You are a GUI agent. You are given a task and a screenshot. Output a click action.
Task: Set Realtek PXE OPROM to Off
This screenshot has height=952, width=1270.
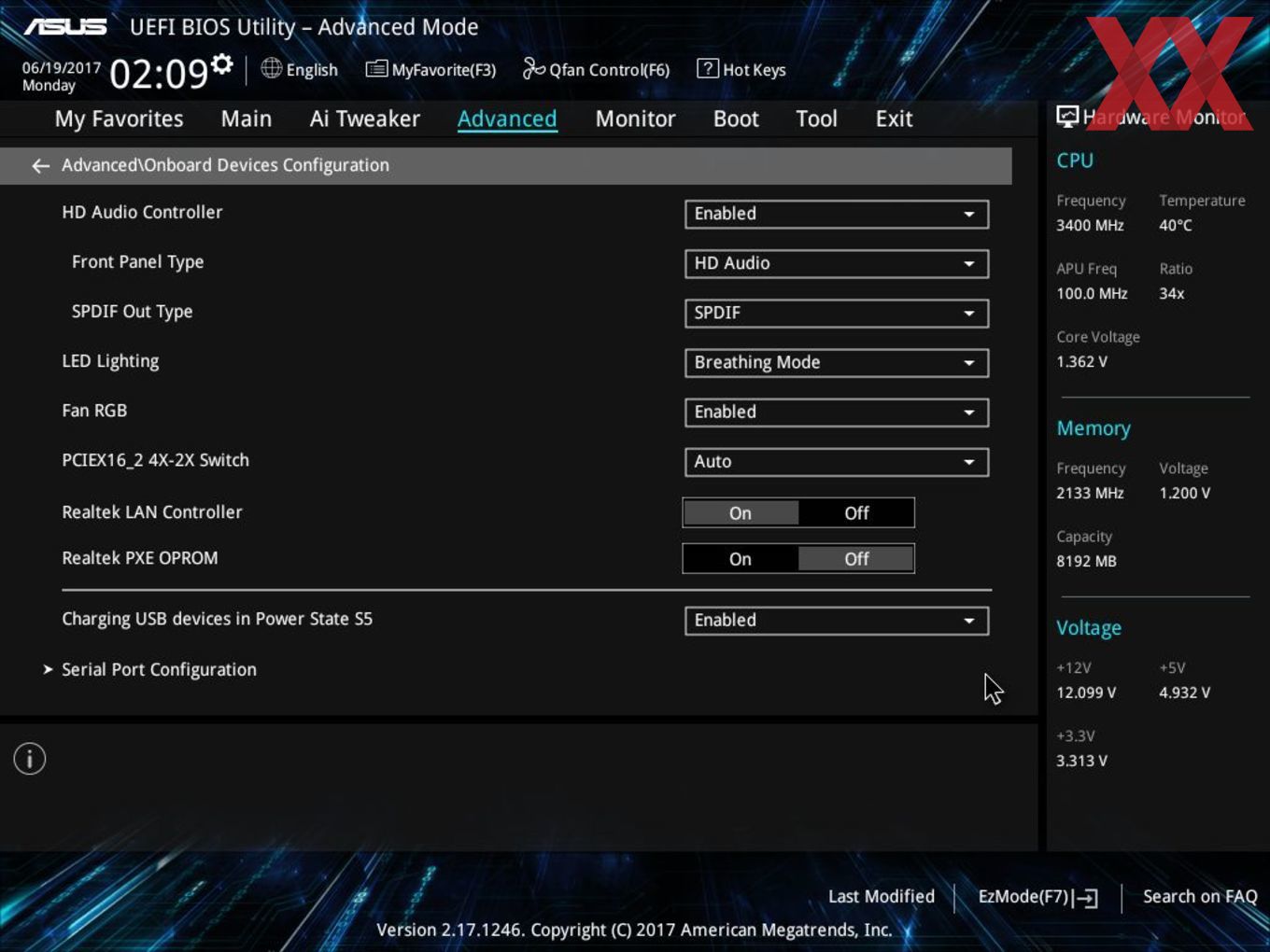pyautogui.click(x=856, y=559)
